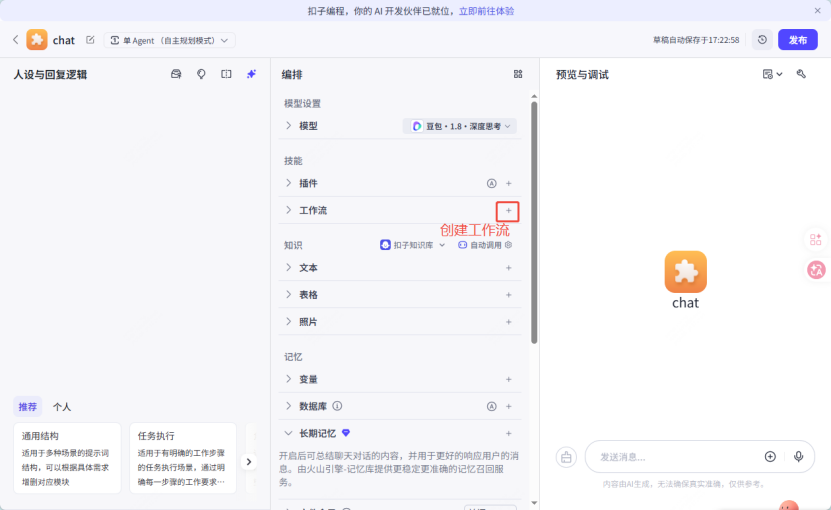Click the auto-add icon in 数据库 row

[x=492, y=407]
